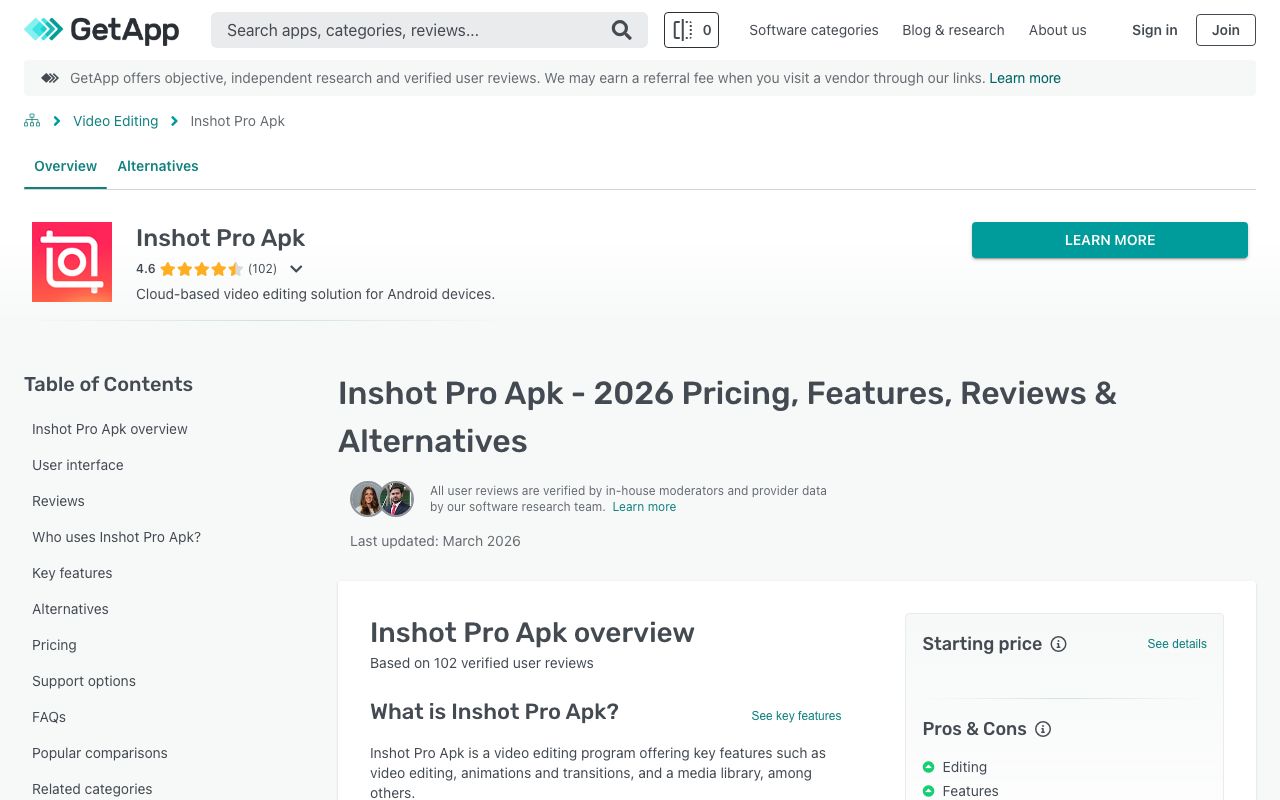
Task: Jump to Support options in contents
Action: tap(84, 681)
